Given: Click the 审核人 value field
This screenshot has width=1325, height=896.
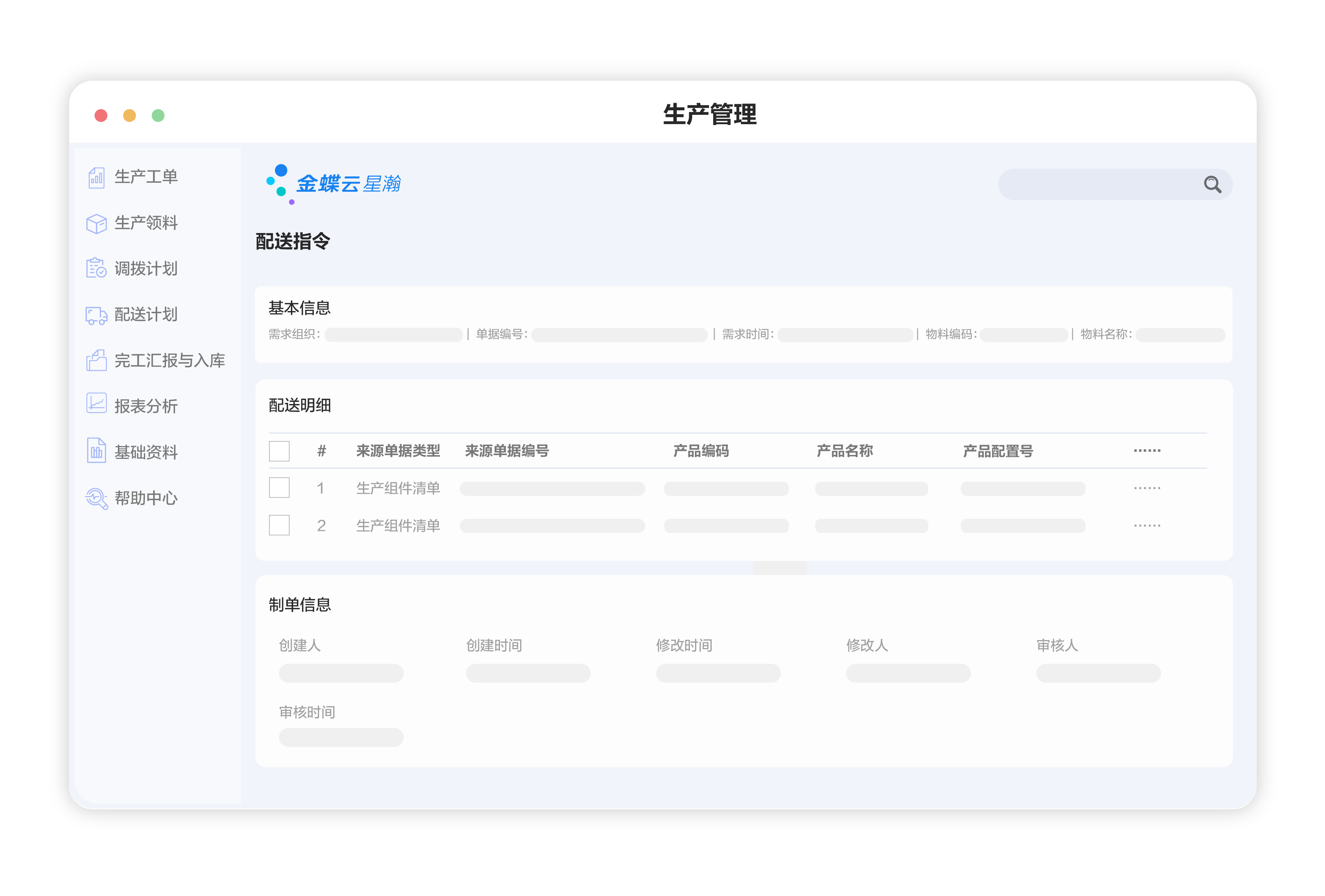Looking at the screenshot, I should pyautogui.click(x=1099, y=673).
